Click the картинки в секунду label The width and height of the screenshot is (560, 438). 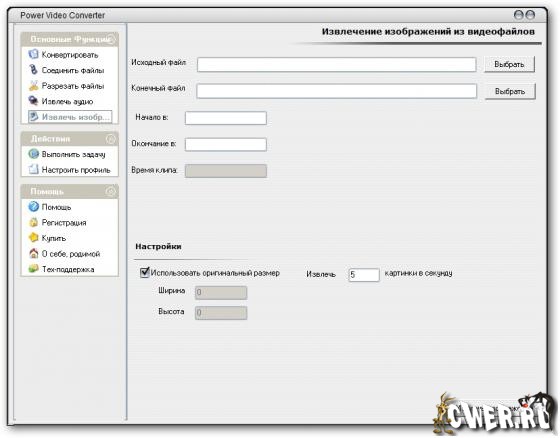click(419, 273)
